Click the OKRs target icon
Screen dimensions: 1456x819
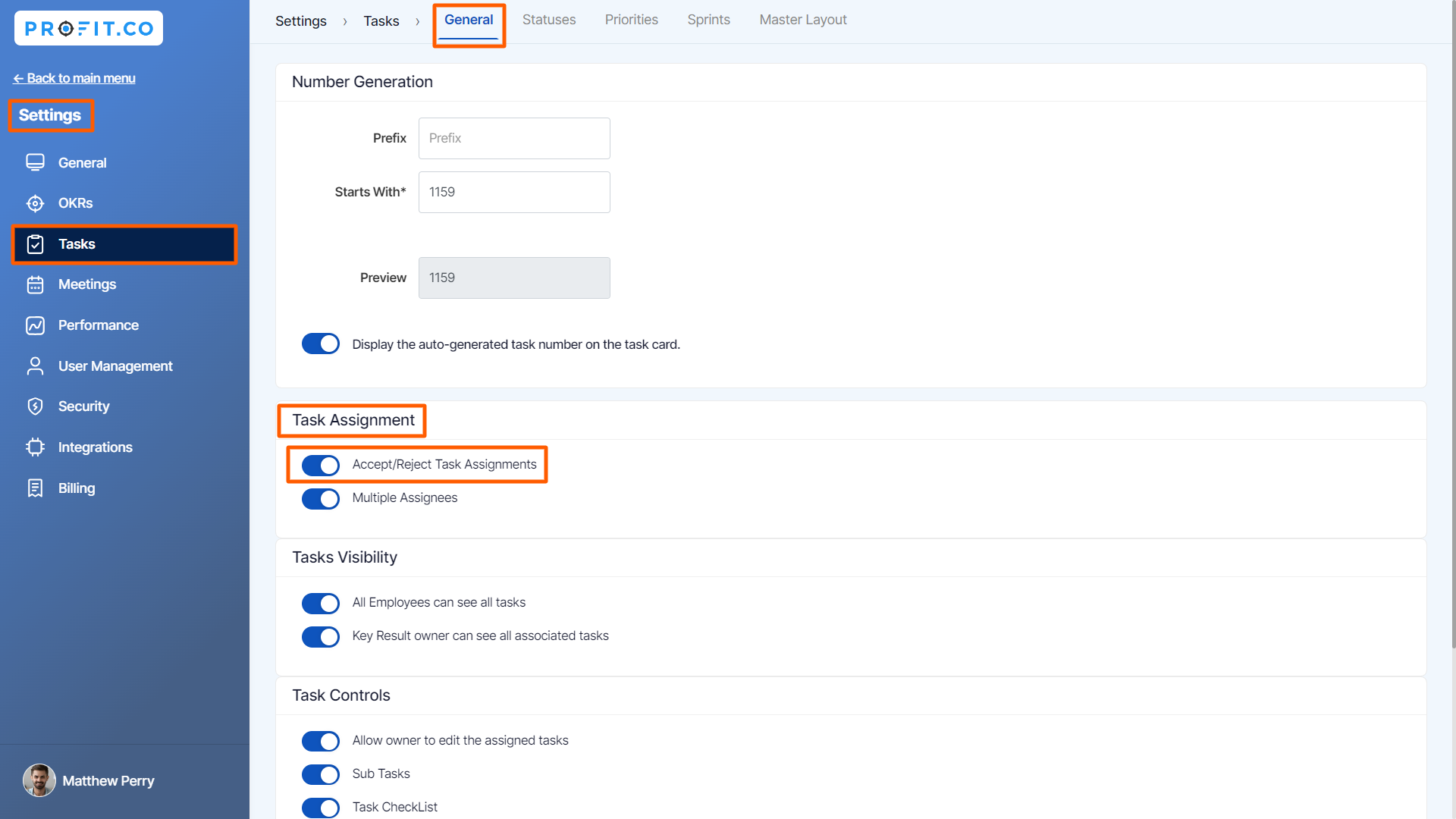coord(35,203)
